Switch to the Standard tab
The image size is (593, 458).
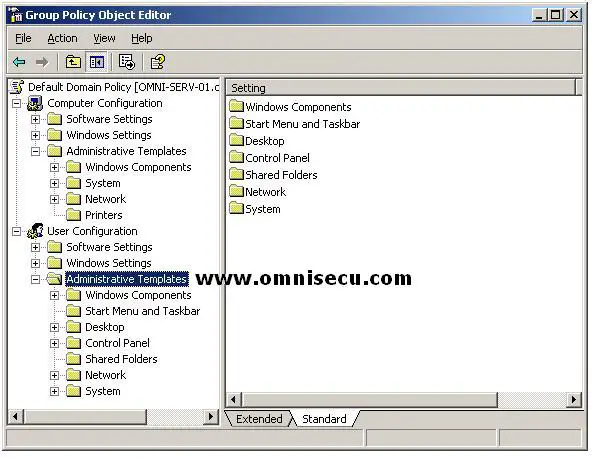(x=324, y=419)
